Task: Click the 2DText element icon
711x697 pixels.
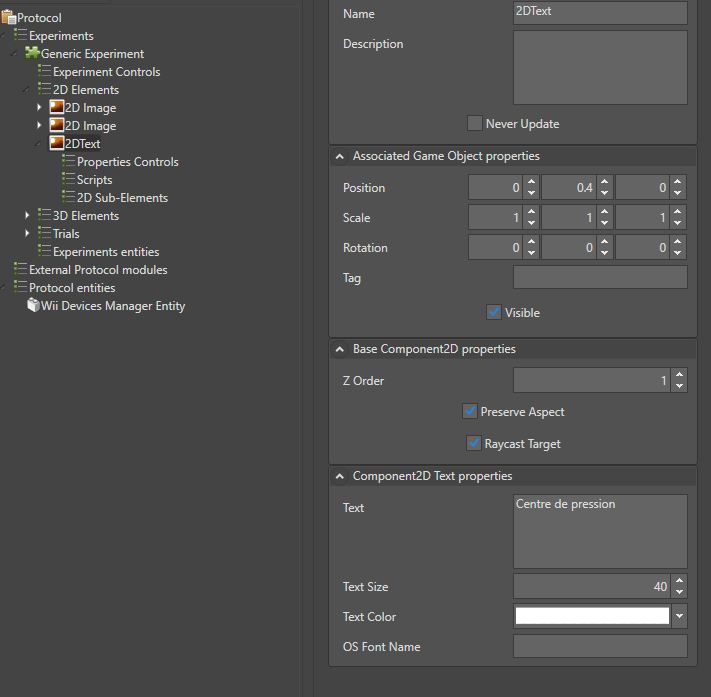Action: pos(57,143)
